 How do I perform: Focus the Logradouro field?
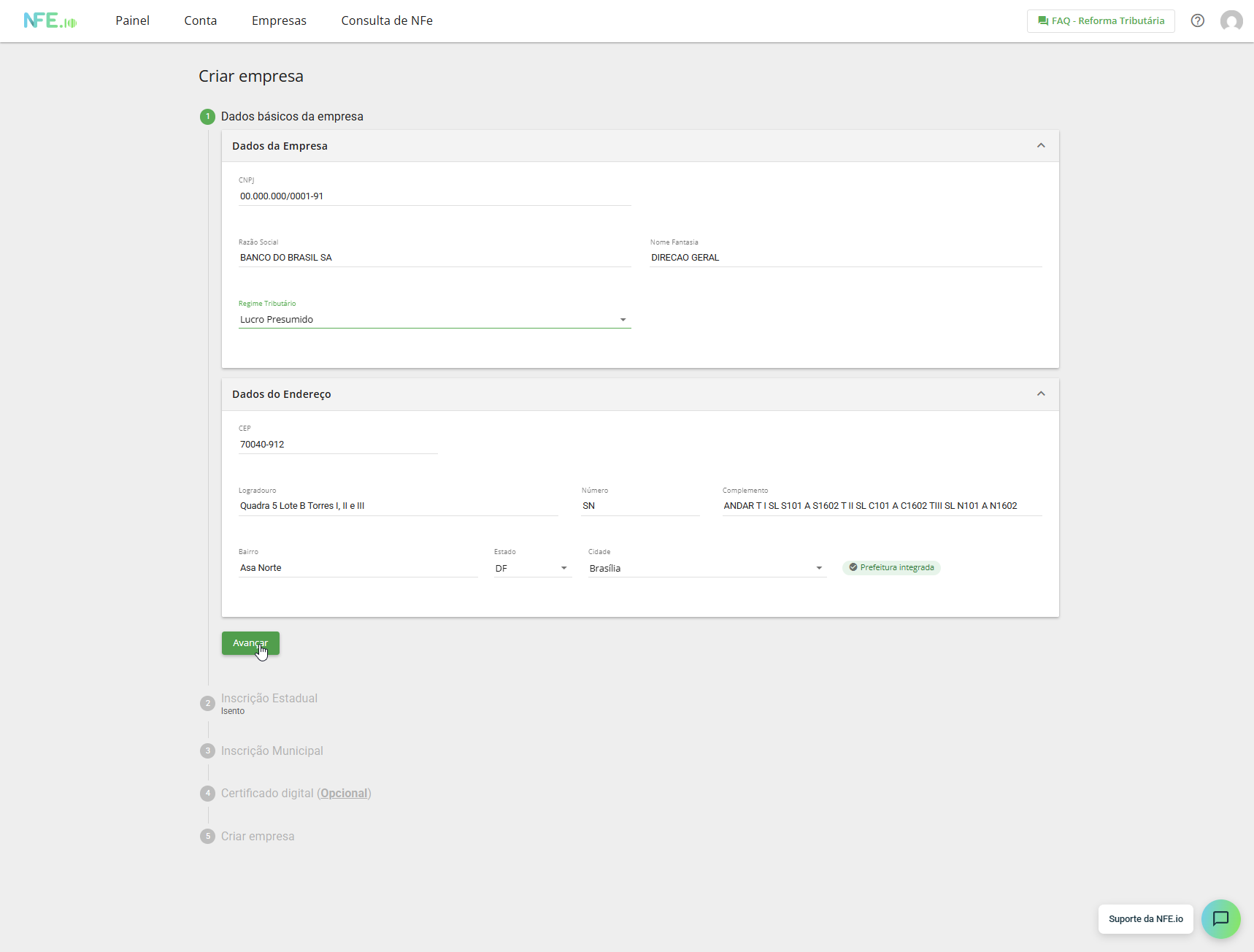pos(399,506)
